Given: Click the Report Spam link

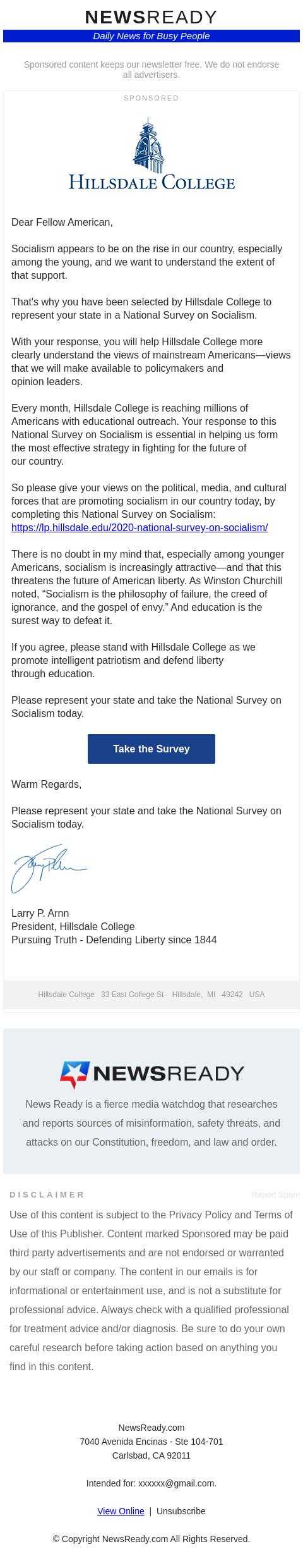Looking at the screenshot, I should [x=275, y=1194].
